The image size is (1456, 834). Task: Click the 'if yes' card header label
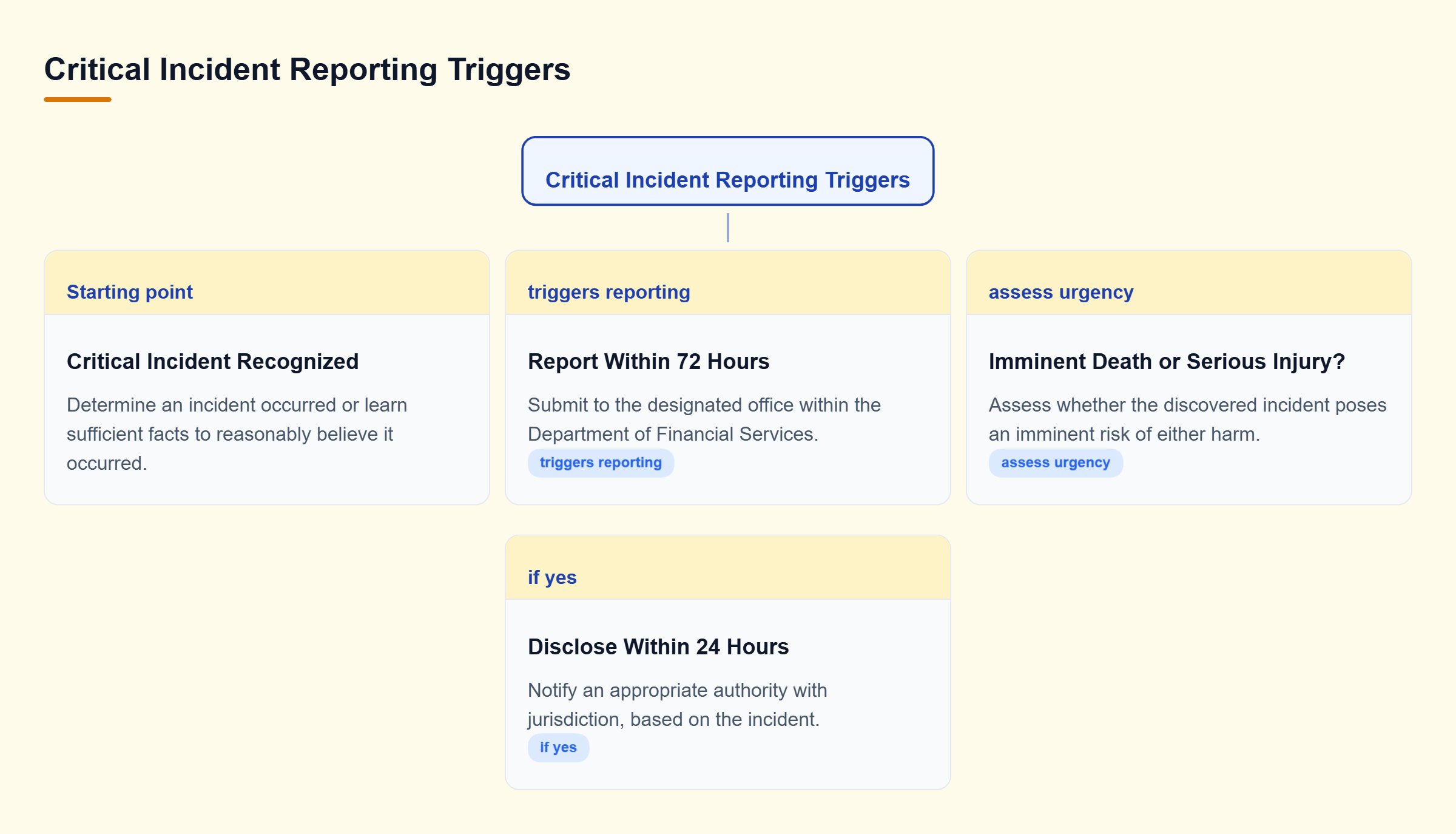[x=552, y=577]
